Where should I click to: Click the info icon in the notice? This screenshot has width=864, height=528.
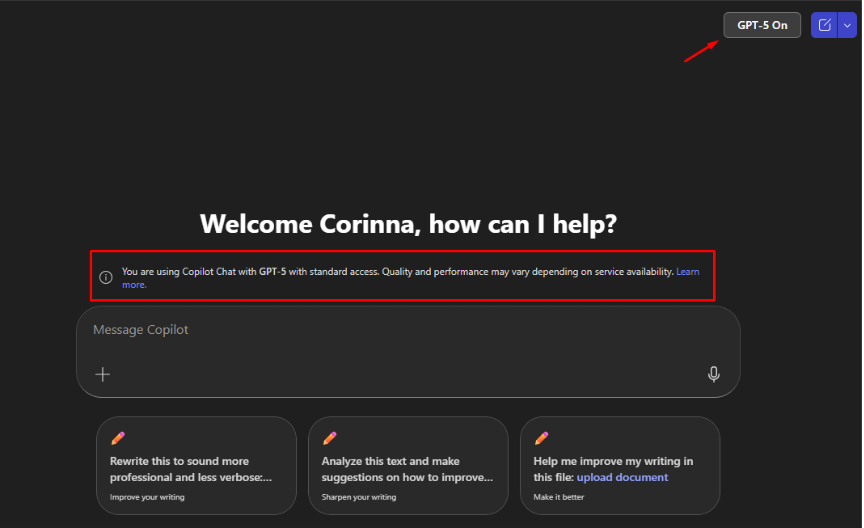tap(106, 277)
